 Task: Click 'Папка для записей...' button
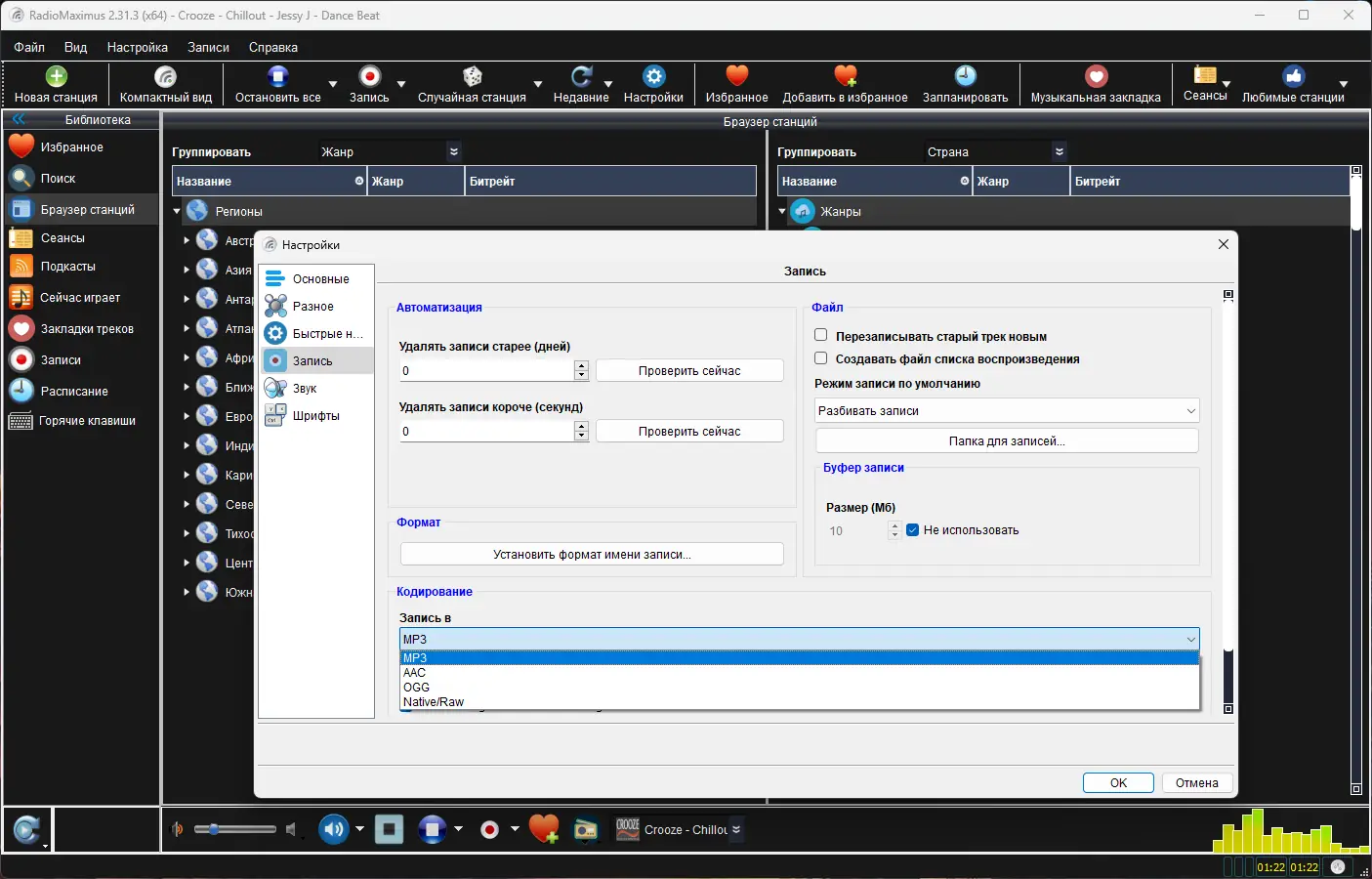pos(1007,441)
